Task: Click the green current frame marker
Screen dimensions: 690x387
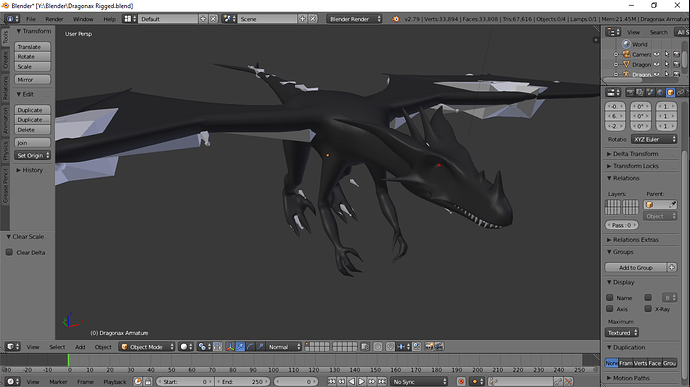Action: pos(68,360)
